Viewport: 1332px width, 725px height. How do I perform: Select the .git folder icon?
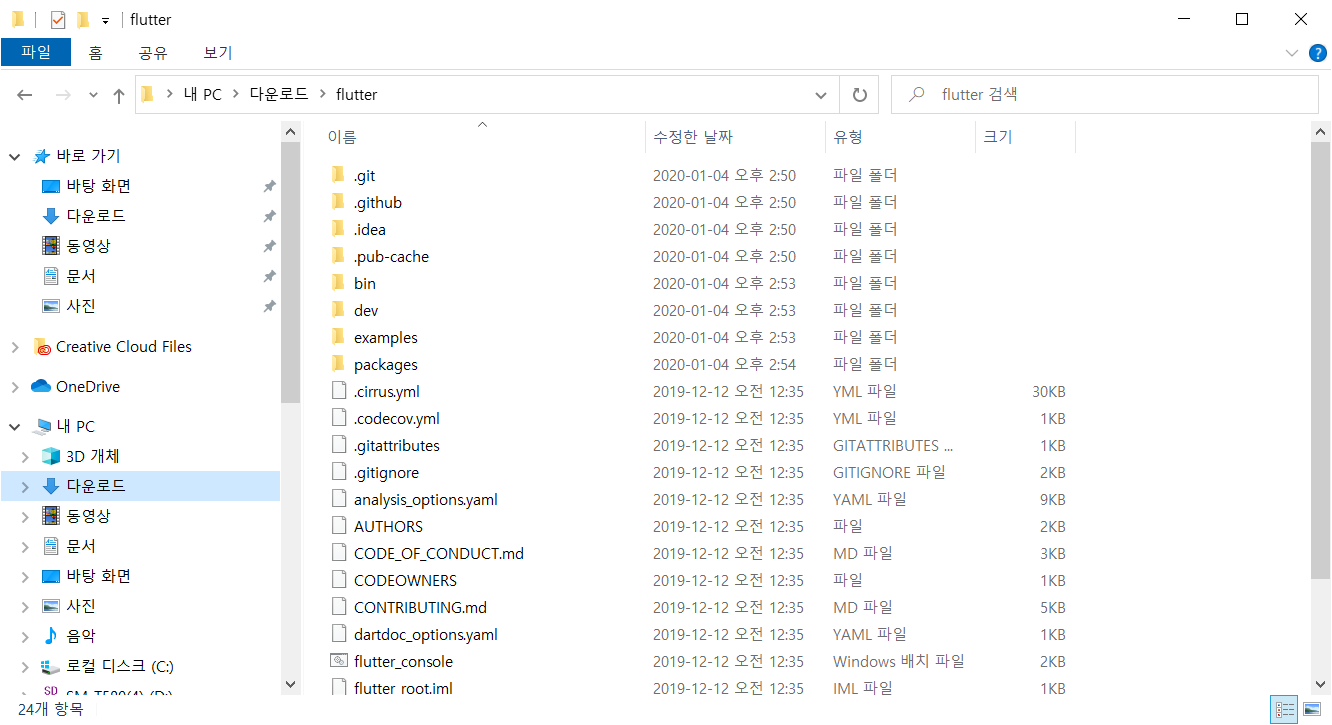tap(337, 175)
